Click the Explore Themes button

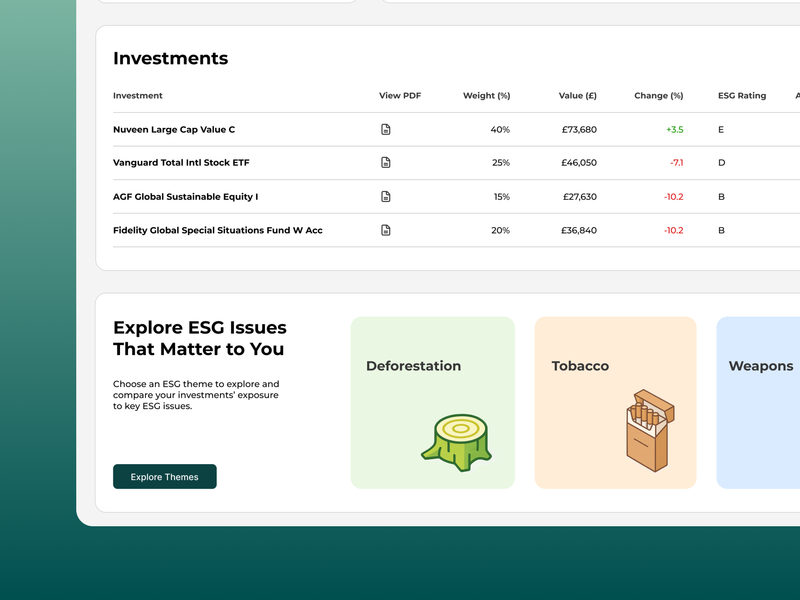(x=165, y=477)
